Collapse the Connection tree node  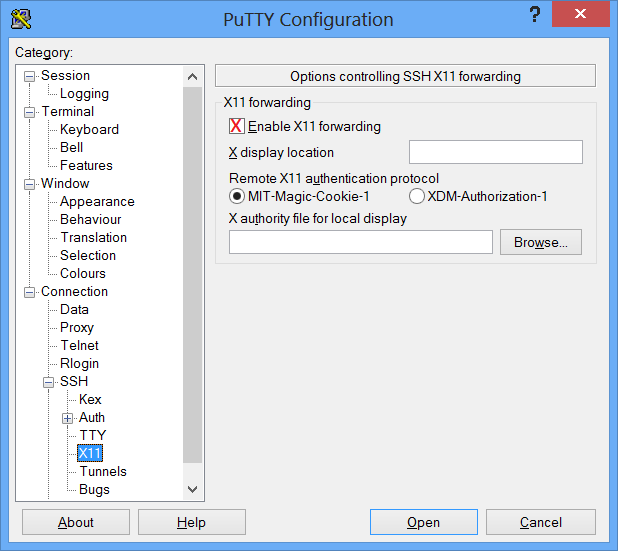coord(29,292)
